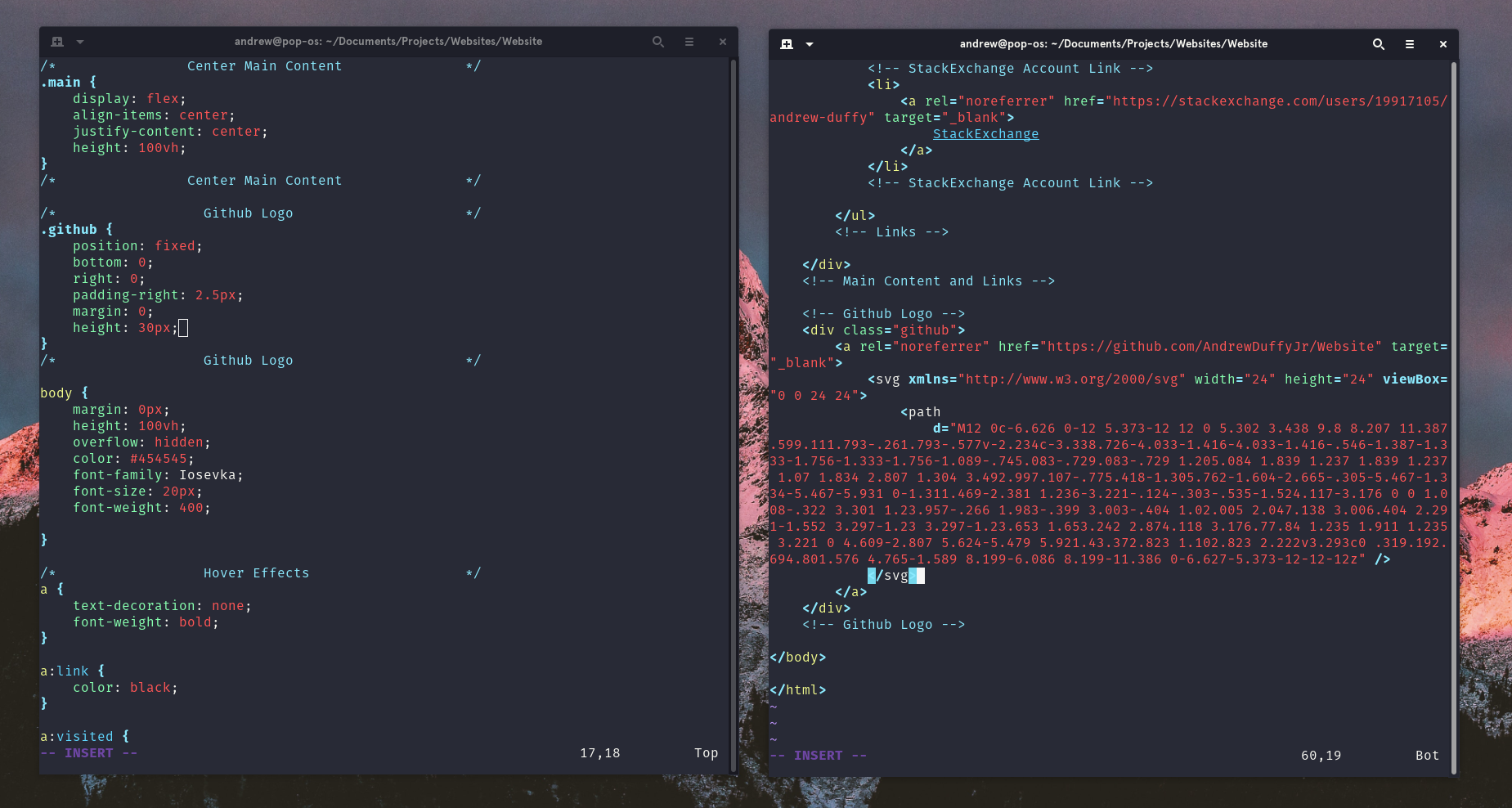
Task: Open the tab dropdown arrow in left terminal
Action: click(x=80, y=42)
